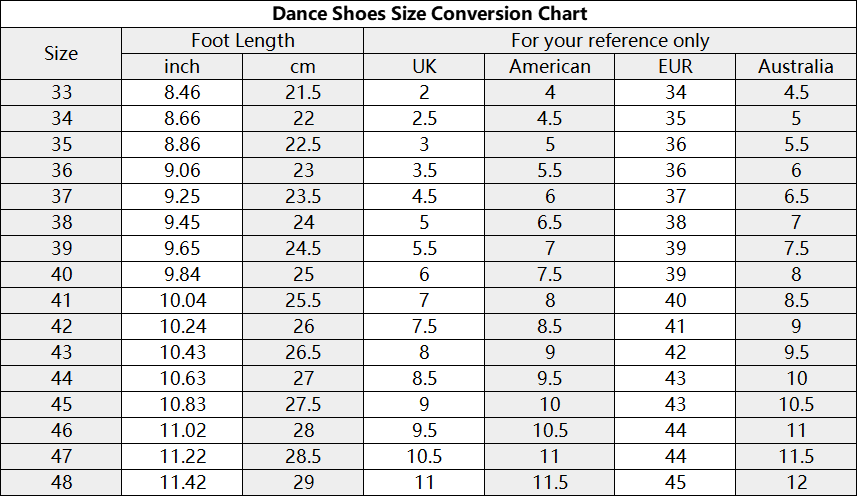Click the Foot Length header cell

(242, 41)
